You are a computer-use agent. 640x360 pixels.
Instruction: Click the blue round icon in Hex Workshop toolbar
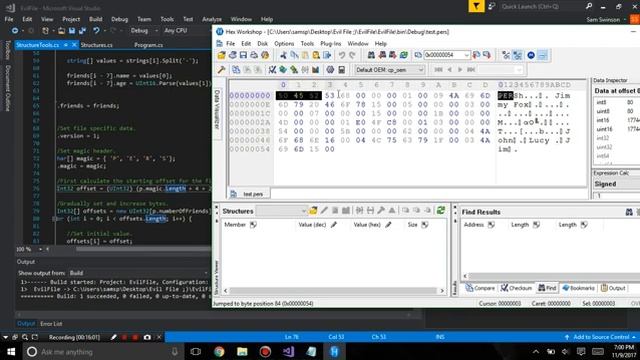click(531, 55)
